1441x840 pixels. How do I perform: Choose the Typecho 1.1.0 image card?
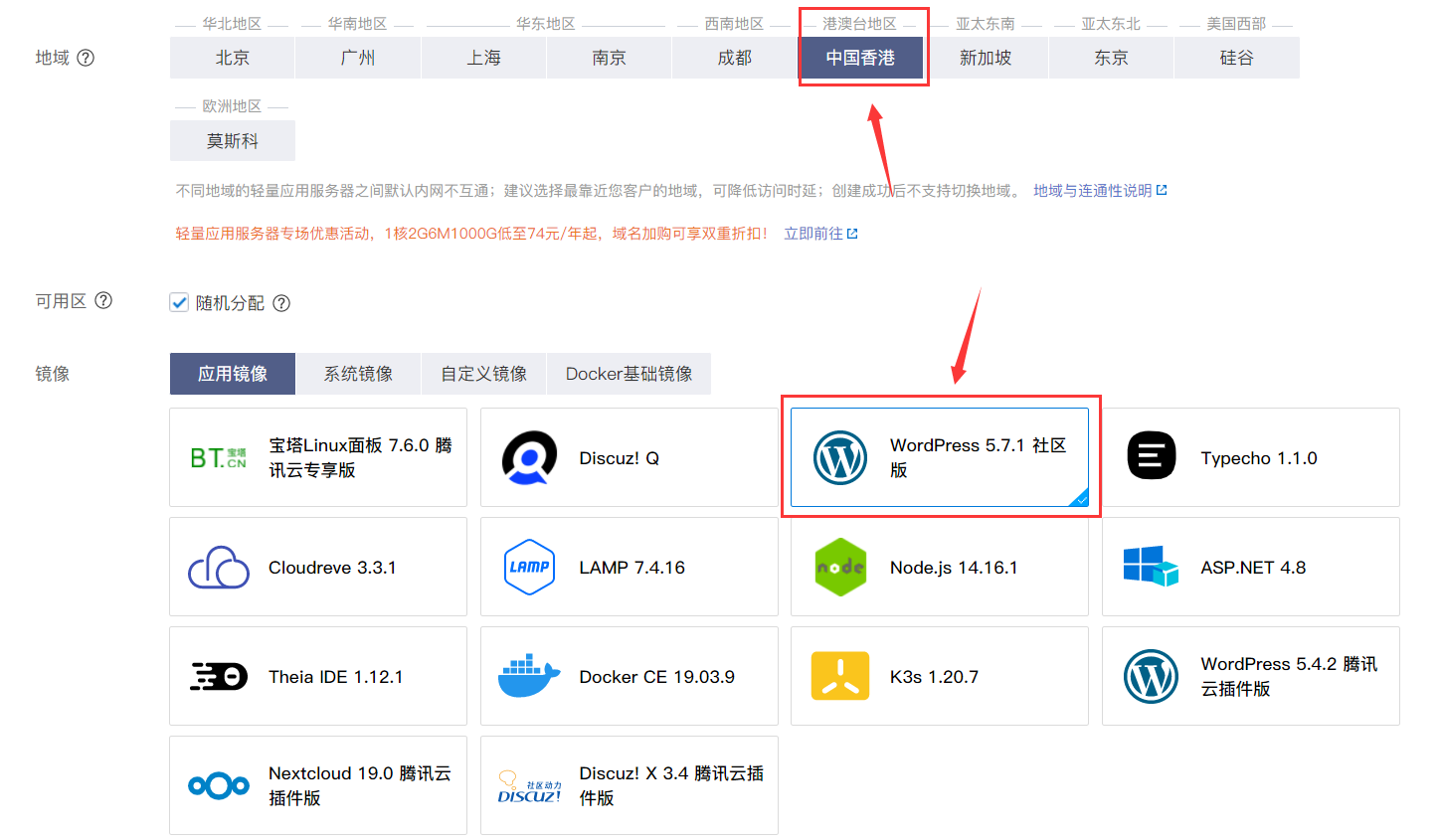point(1251,457)
